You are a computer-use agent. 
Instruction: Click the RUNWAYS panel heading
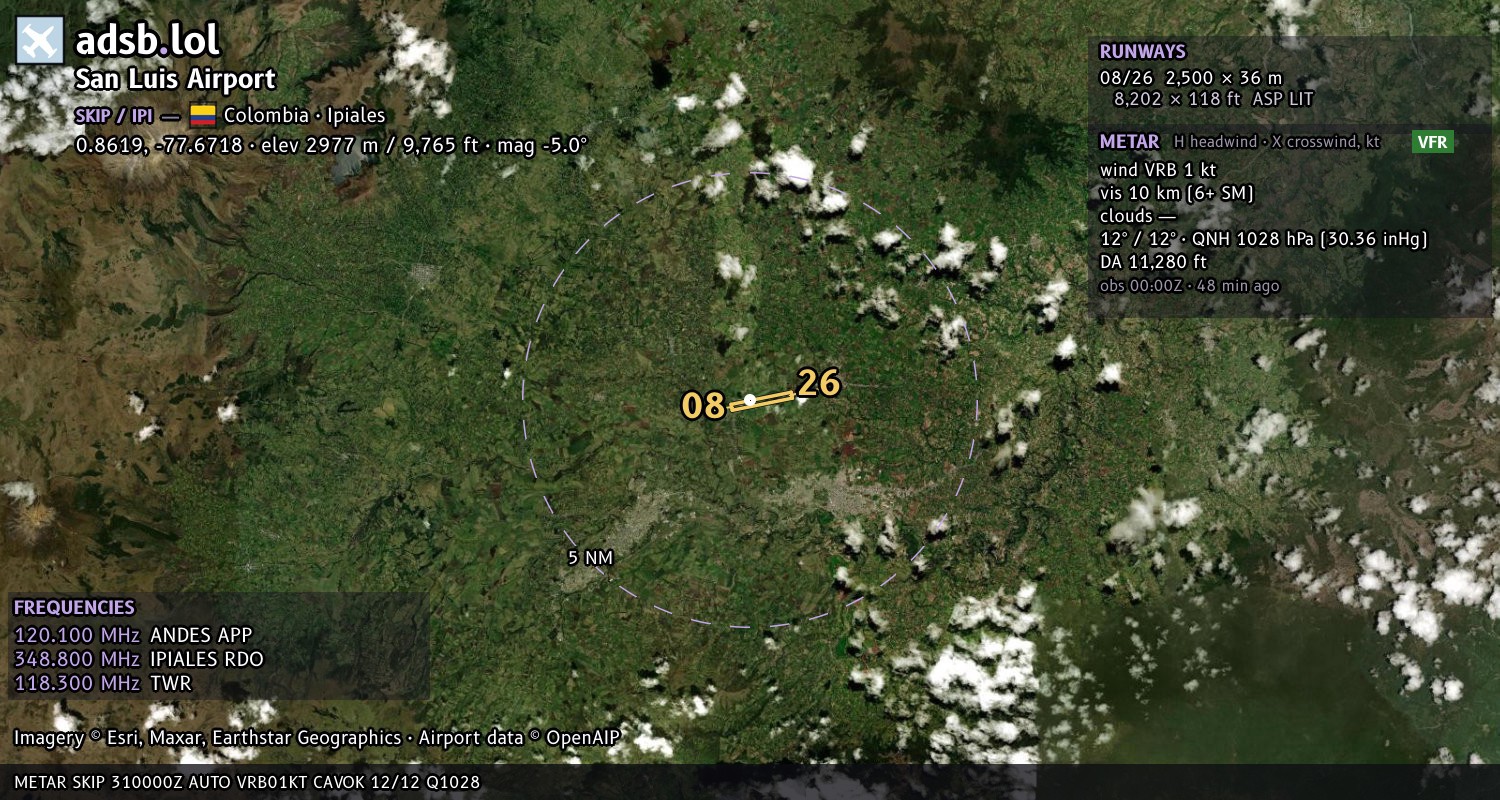click(1142, 52)
